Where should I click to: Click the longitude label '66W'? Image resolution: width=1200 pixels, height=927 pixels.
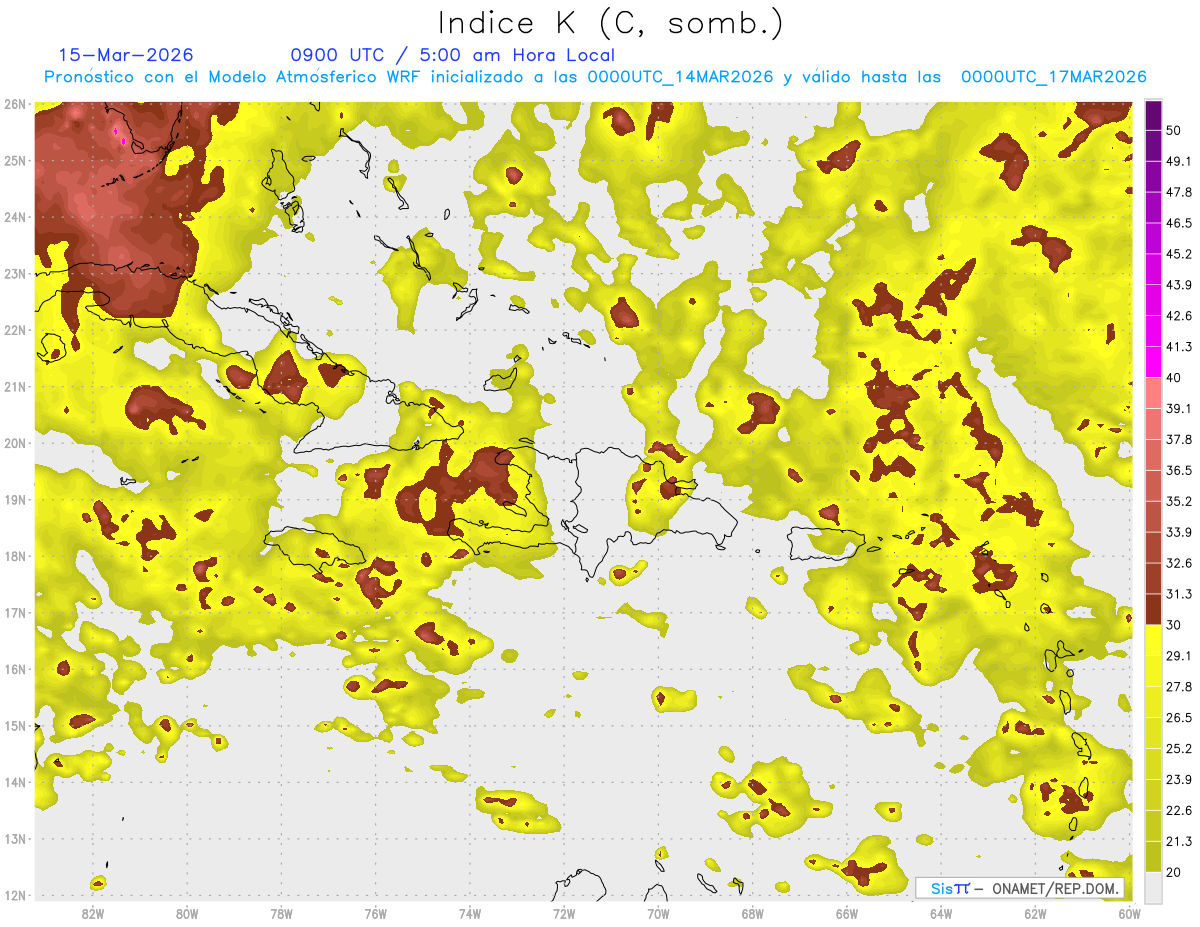pos(846,913)
